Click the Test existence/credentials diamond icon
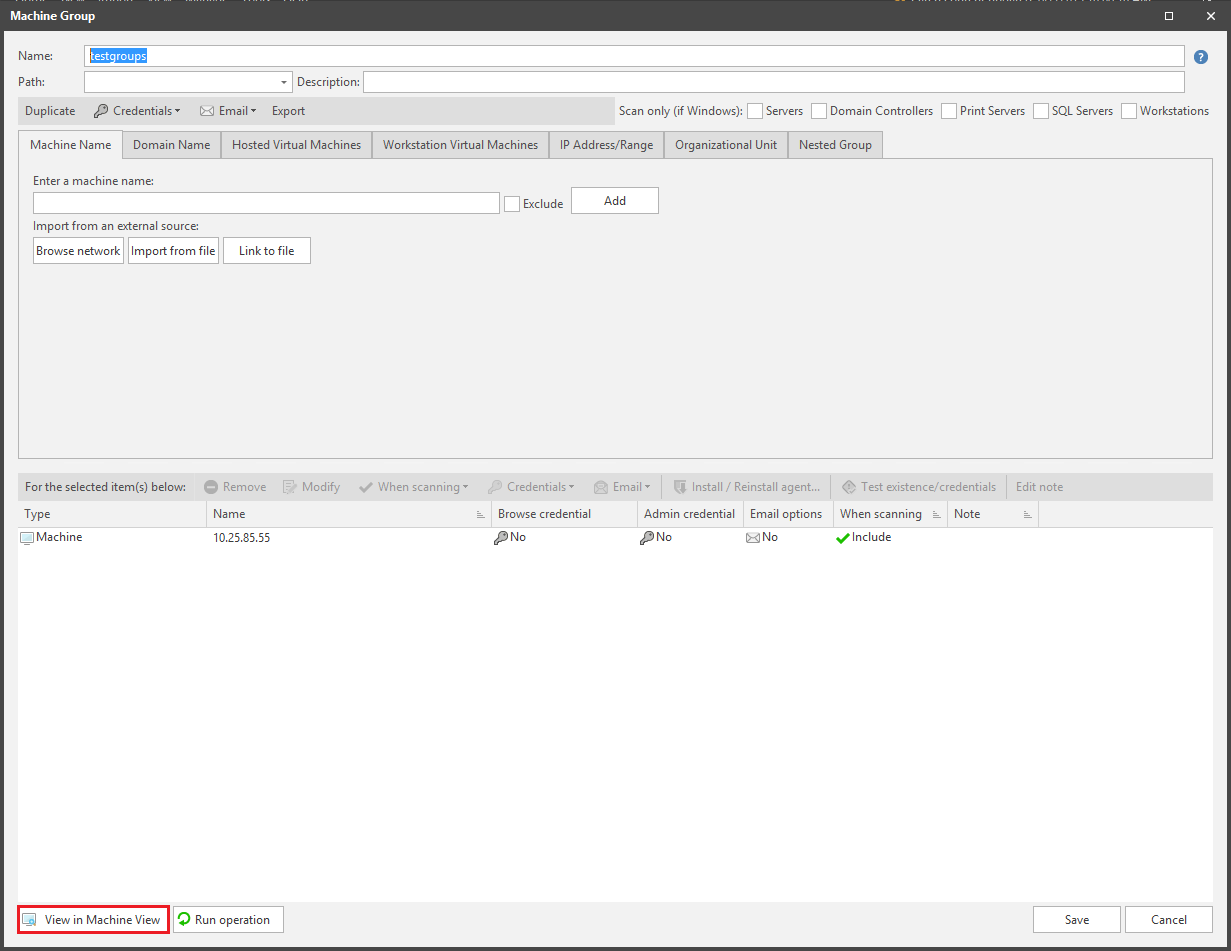1231x951 pixels. 848,487
